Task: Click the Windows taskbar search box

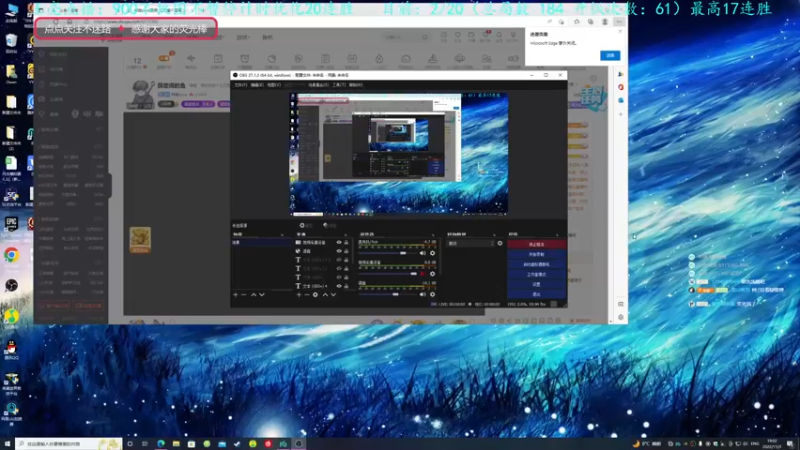Action: pos(69,444)
